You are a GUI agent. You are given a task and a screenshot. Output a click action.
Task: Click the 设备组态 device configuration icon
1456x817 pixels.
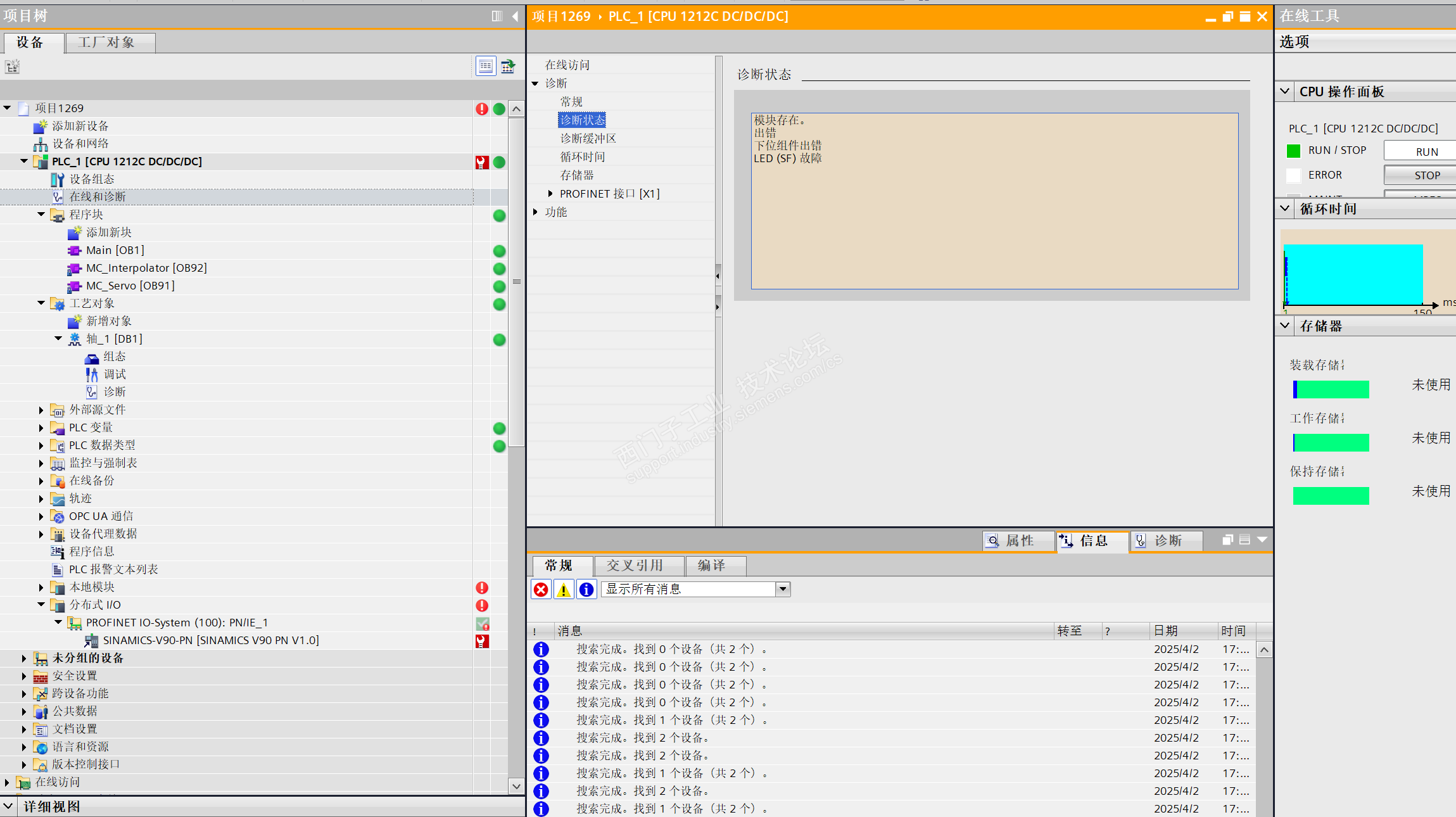57,179
